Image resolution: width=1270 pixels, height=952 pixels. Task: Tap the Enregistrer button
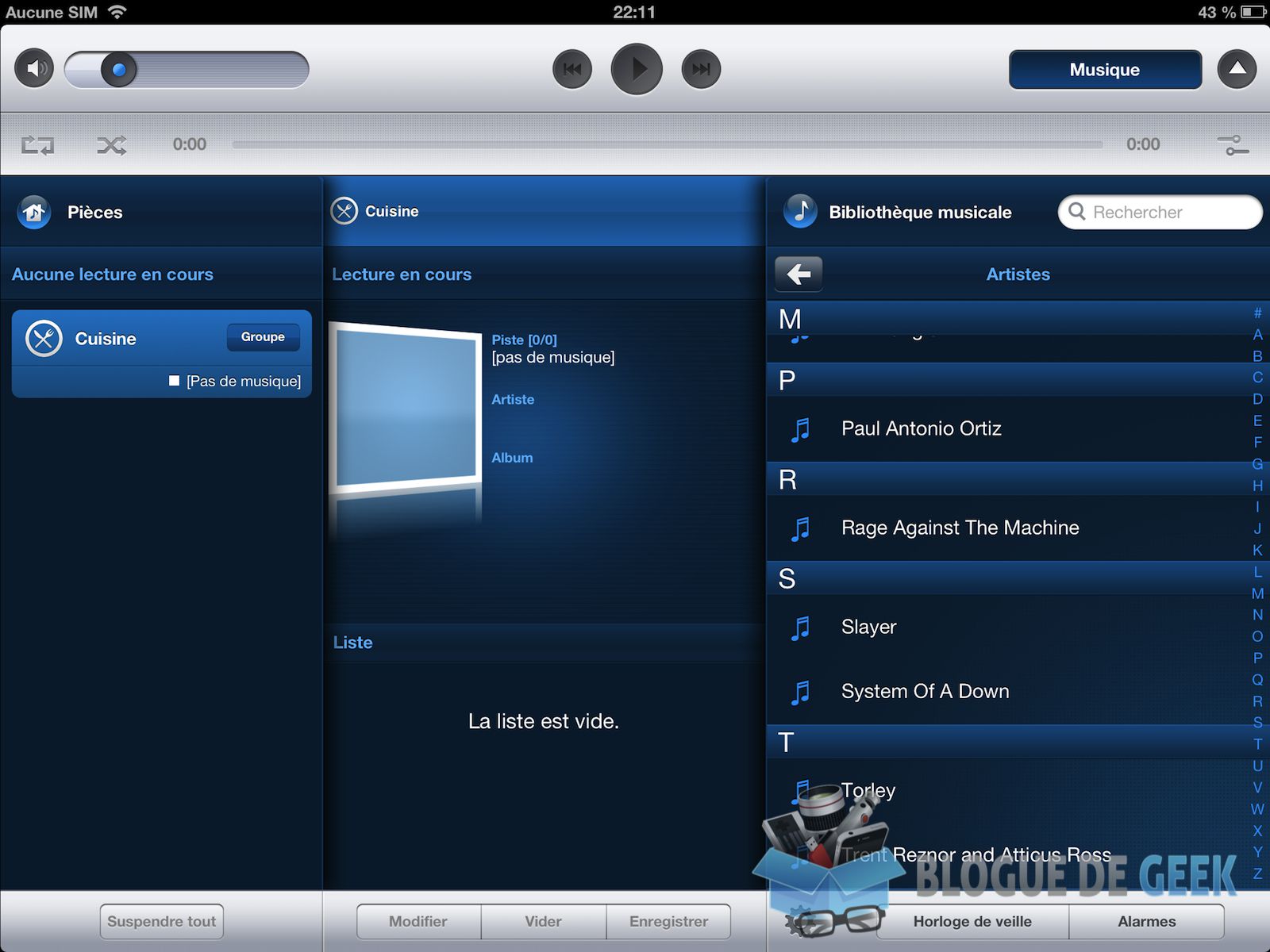tap(669, 921)
